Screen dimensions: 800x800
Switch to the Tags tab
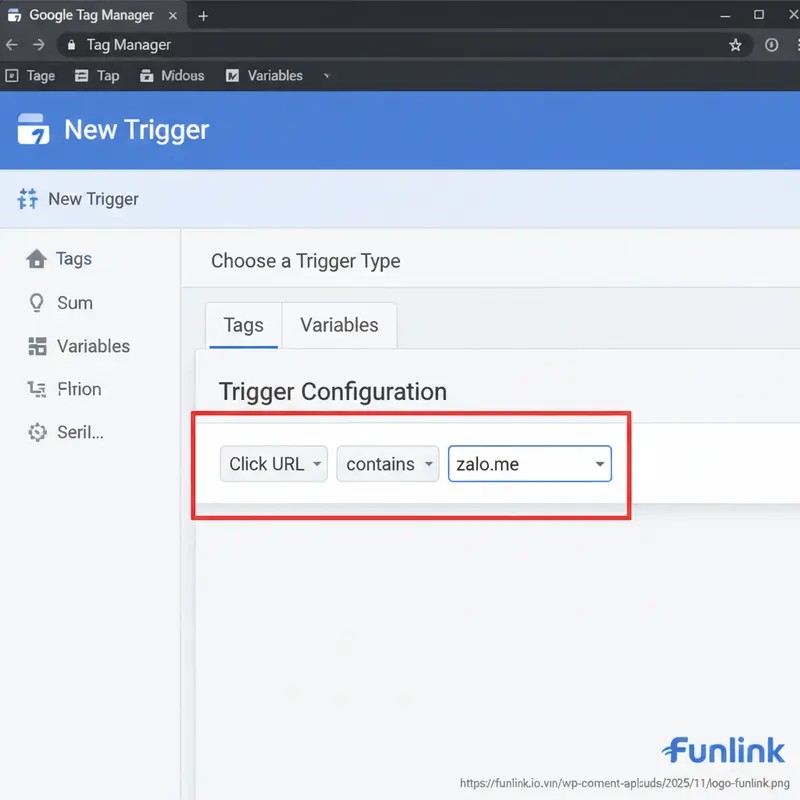(243, 325)
